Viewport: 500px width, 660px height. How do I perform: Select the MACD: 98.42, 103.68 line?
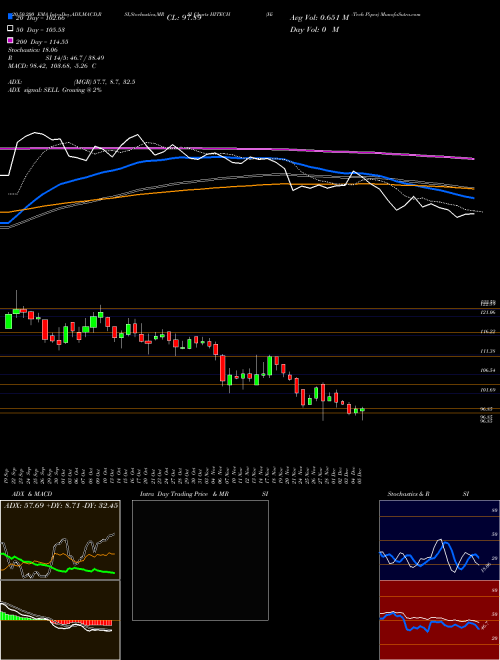pyautogui.click(x=52, y=66)
